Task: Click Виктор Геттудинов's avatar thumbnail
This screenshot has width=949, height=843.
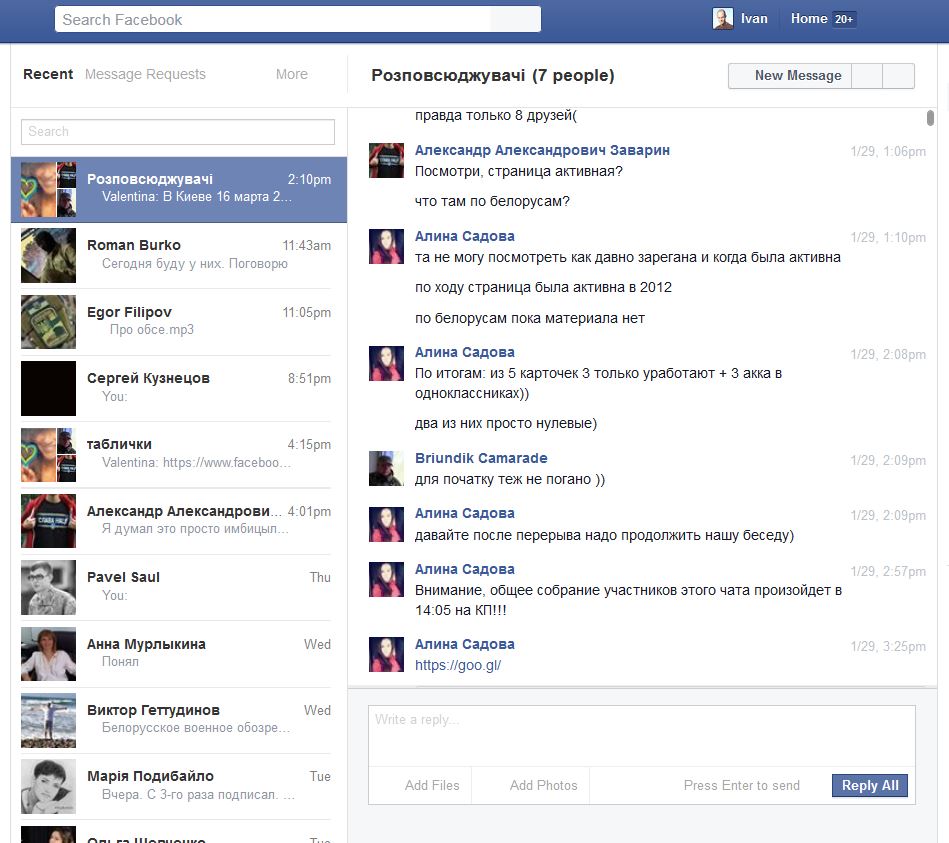Action: [48, 720]
